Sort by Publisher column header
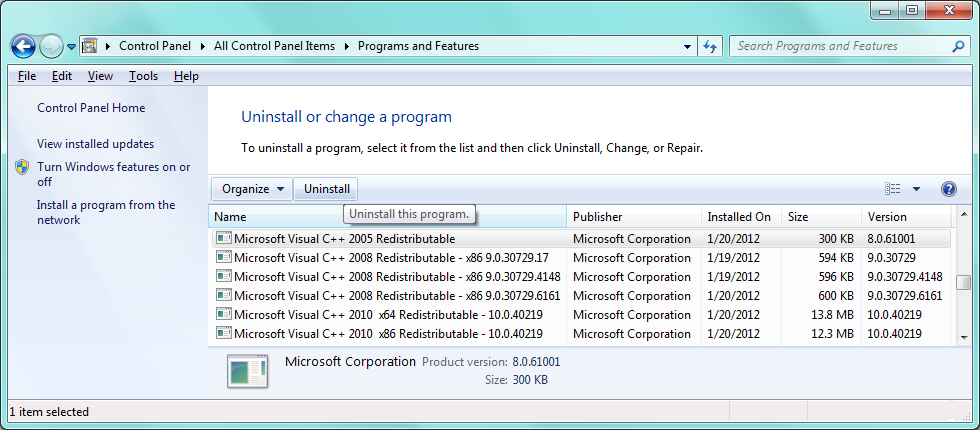Image resolution: width=980 pixels, height=430 pixels. [x=634, y=217]
